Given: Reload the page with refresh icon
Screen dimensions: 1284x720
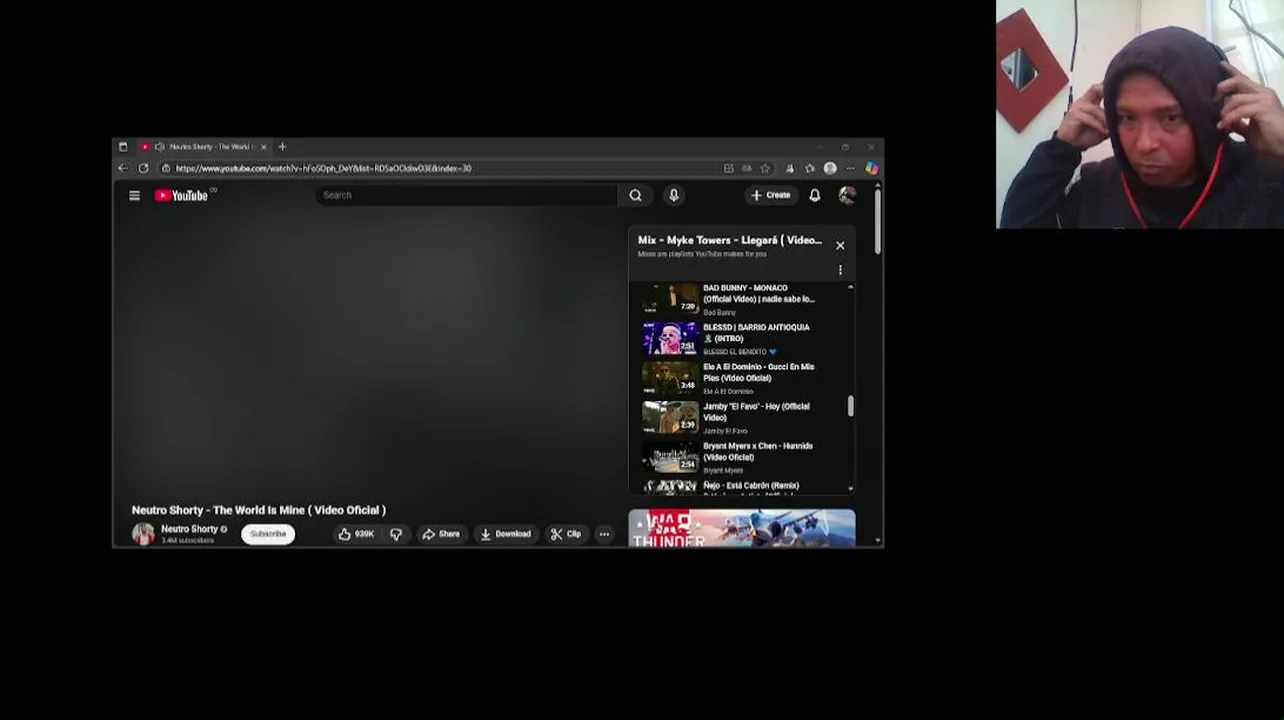Looking at the screenshot, I should (143, 168).
